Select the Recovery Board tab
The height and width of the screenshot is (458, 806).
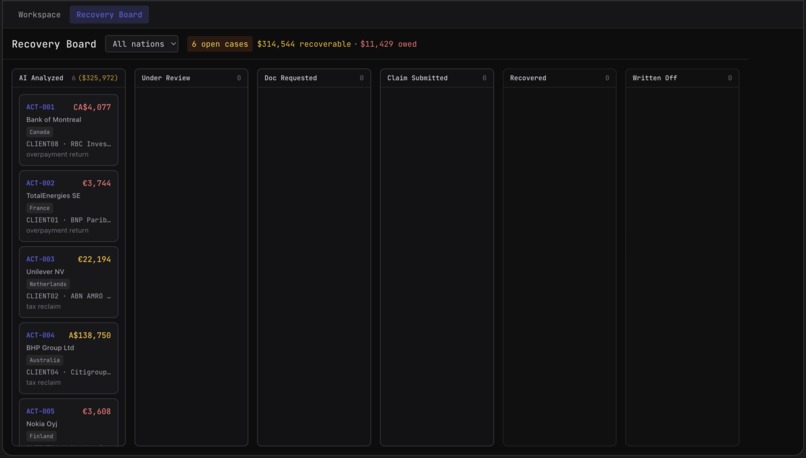[109, 15]
